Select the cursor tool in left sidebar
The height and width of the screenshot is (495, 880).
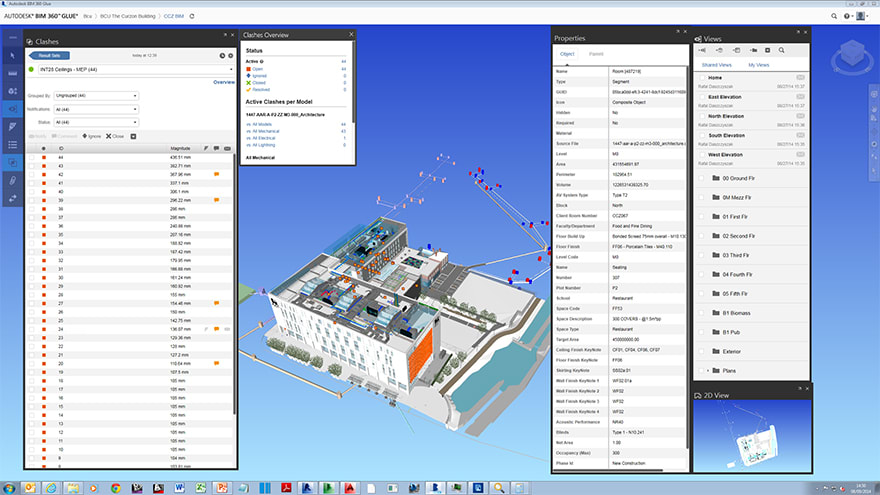(12, 55)
